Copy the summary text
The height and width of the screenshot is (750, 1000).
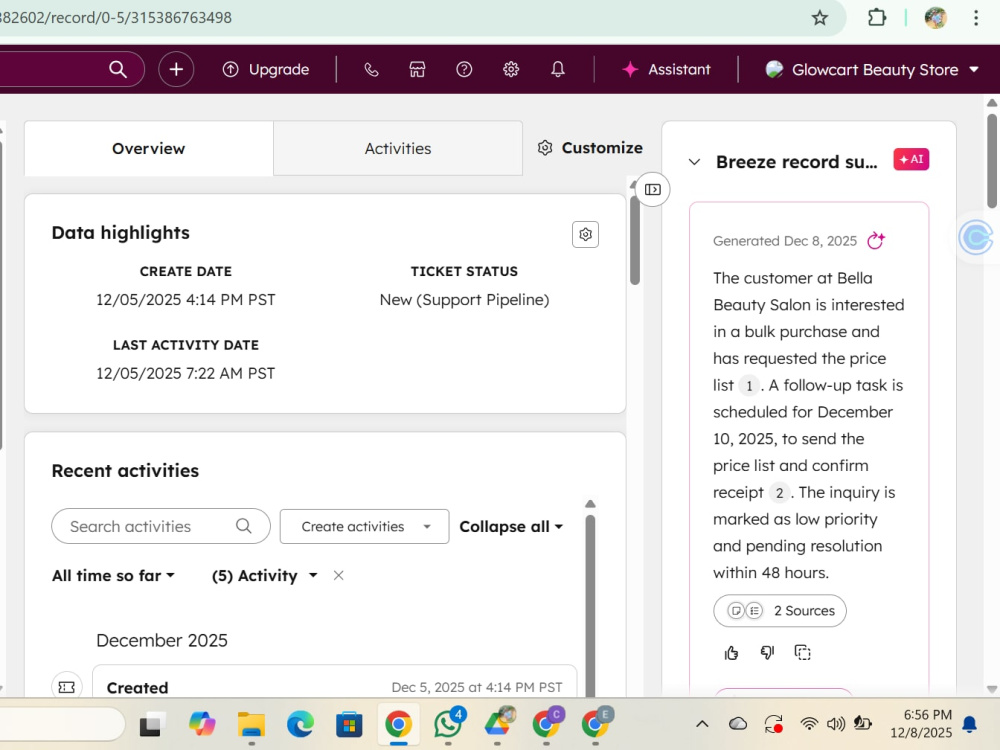(x=802, y=652)
